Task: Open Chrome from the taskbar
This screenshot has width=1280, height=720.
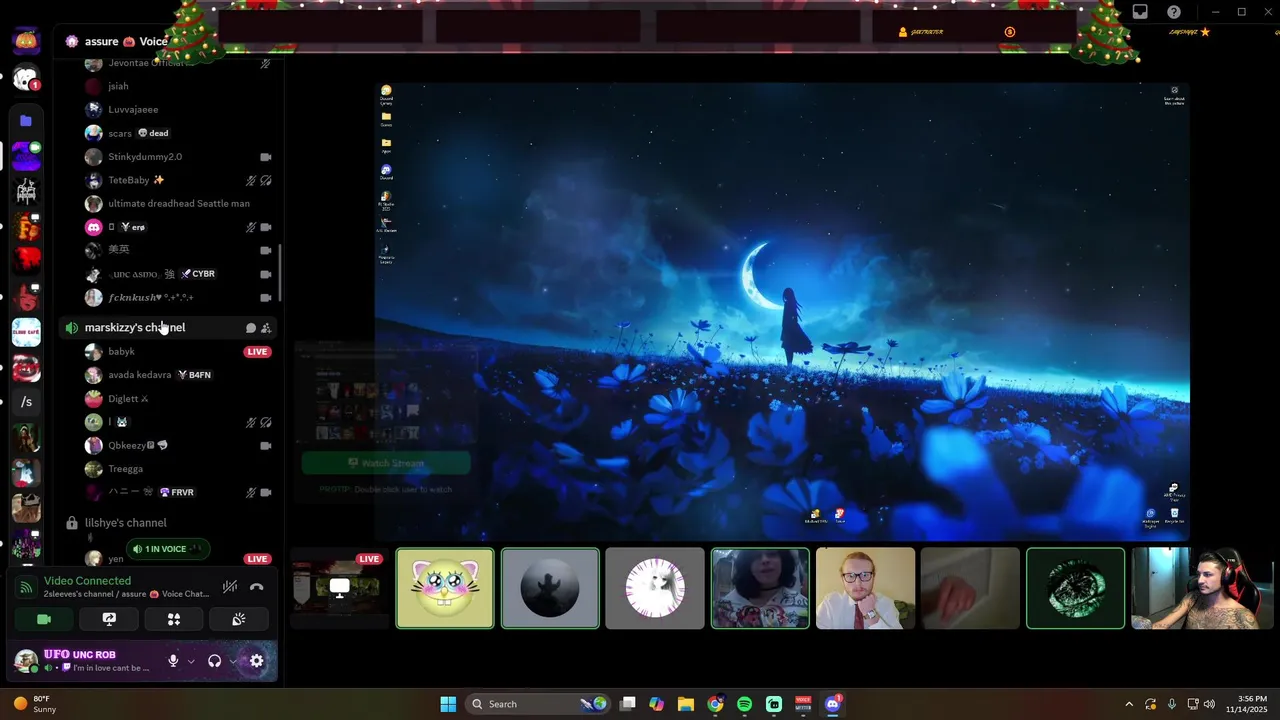Action: coord(715,704)
